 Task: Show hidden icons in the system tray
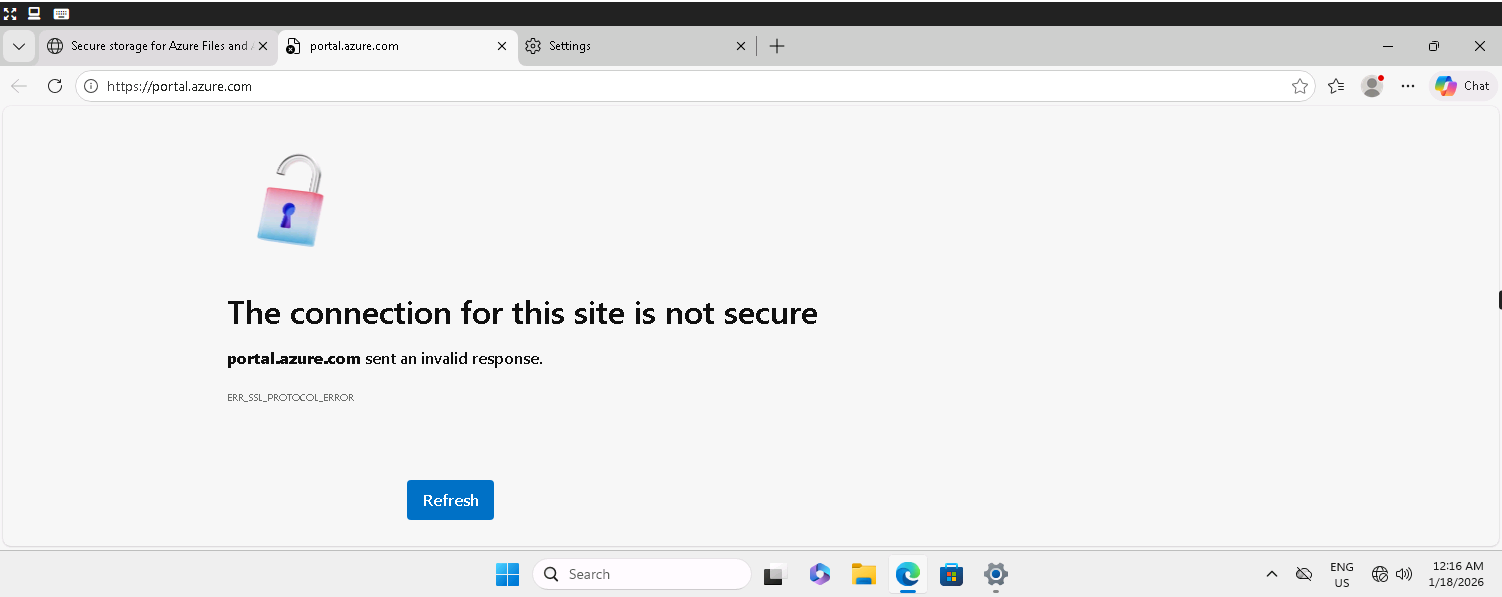pyautogui.click(x=1272, y=574)
